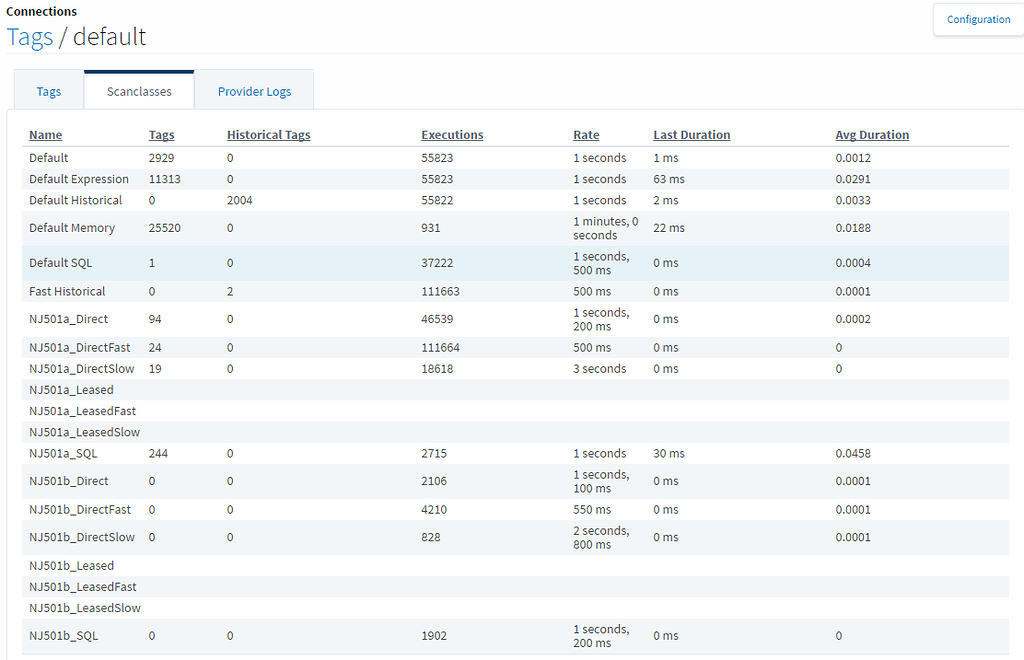This screenshot has height=660, width=1024.
Task: Sort by the Avg Duration column
Action: click(x=872, y=134)
